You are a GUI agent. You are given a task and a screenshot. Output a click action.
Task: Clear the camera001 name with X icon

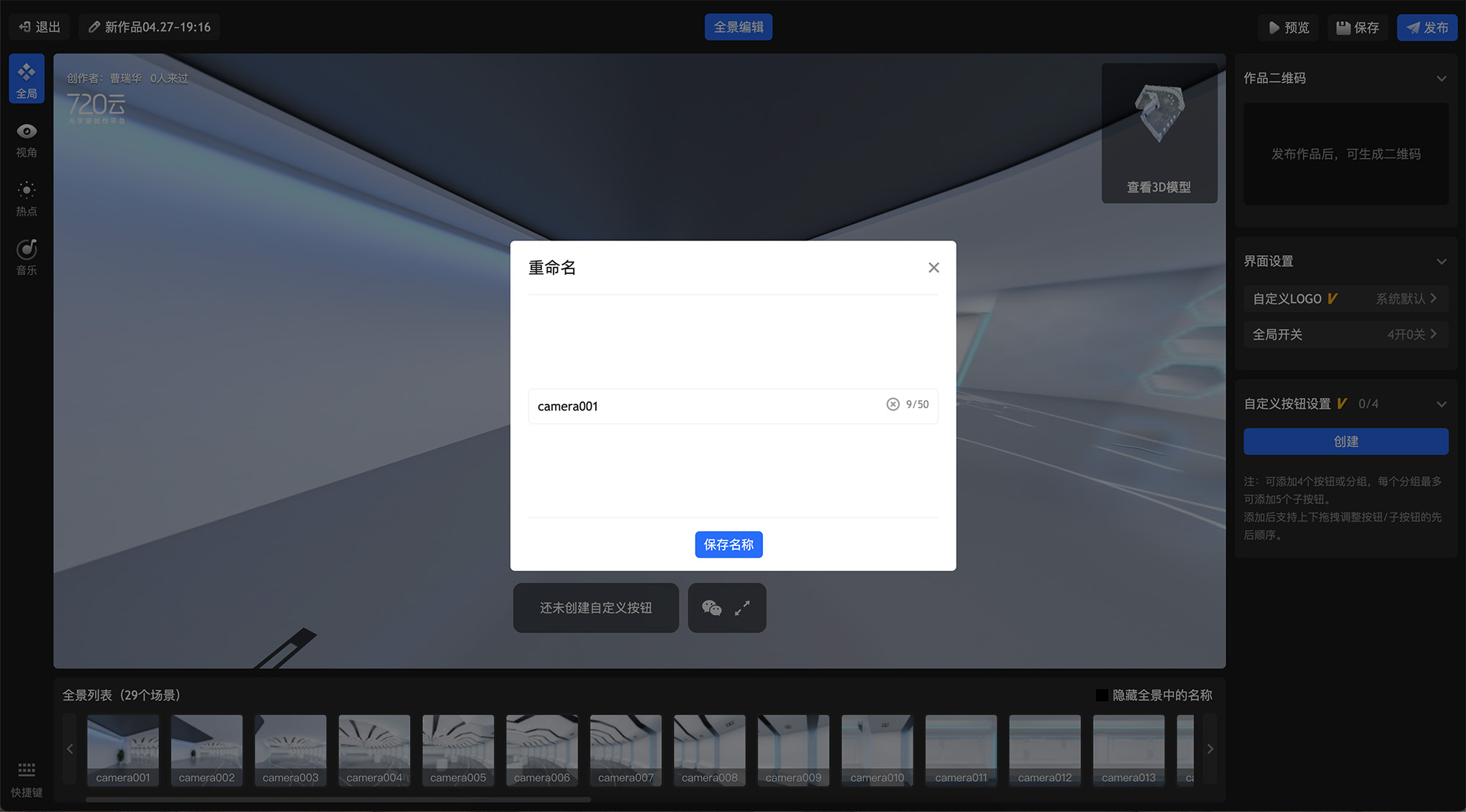tap(892, 405)
